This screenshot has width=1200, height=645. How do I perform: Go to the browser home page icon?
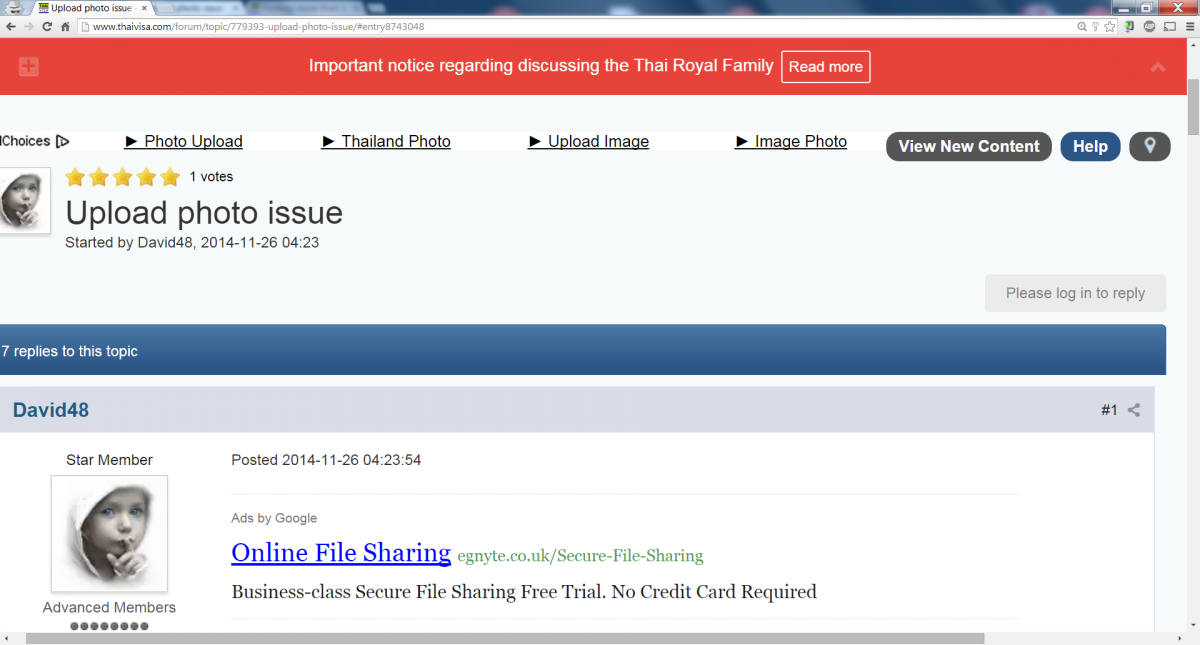tap(65, 27)
